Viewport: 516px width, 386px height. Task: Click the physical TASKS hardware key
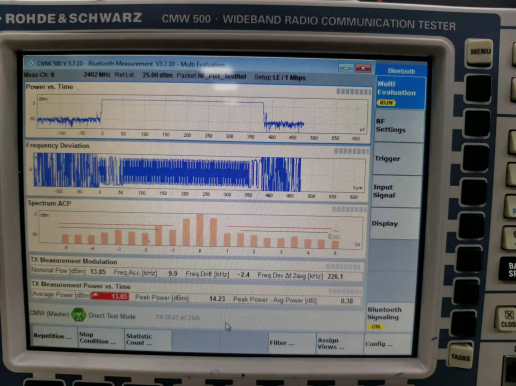coord(461,356)
